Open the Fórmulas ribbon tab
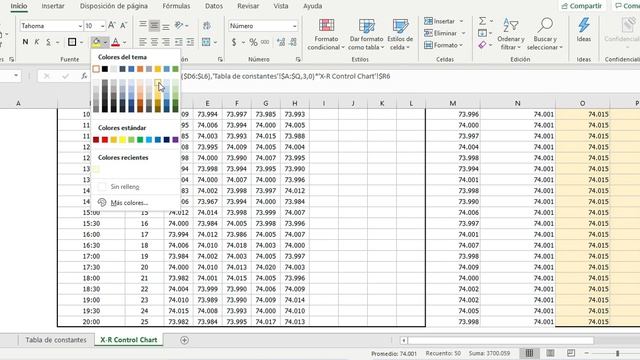Screen dimensions: 640x360 click(x=176, y=6)
